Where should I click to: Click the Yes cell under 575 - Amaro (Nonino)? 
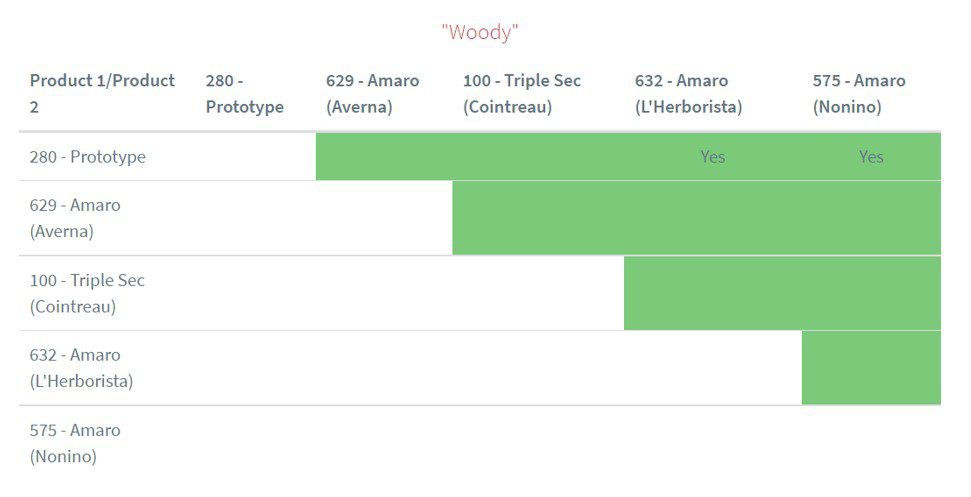[x=871, y=157]
